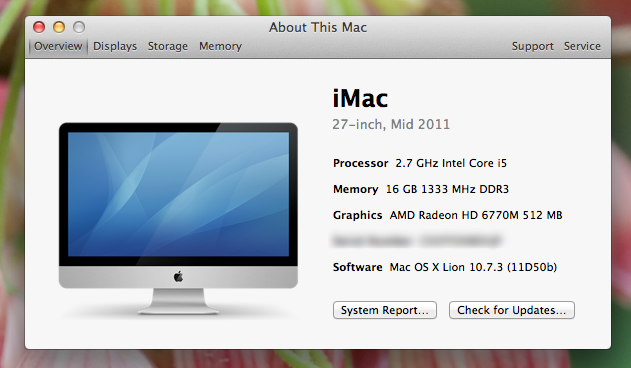Switch to the Overview tab
631x368 pixels.
click(x=58, y=46)
